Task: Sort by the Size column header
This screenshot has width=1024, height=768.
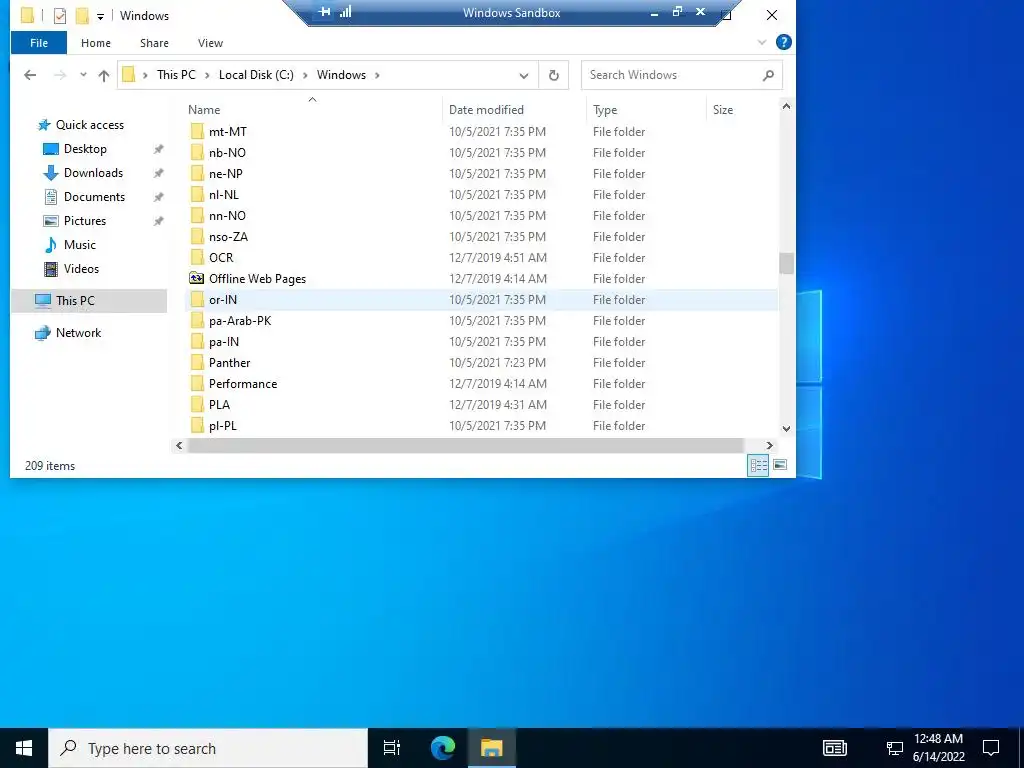Action: pos(723,110)
